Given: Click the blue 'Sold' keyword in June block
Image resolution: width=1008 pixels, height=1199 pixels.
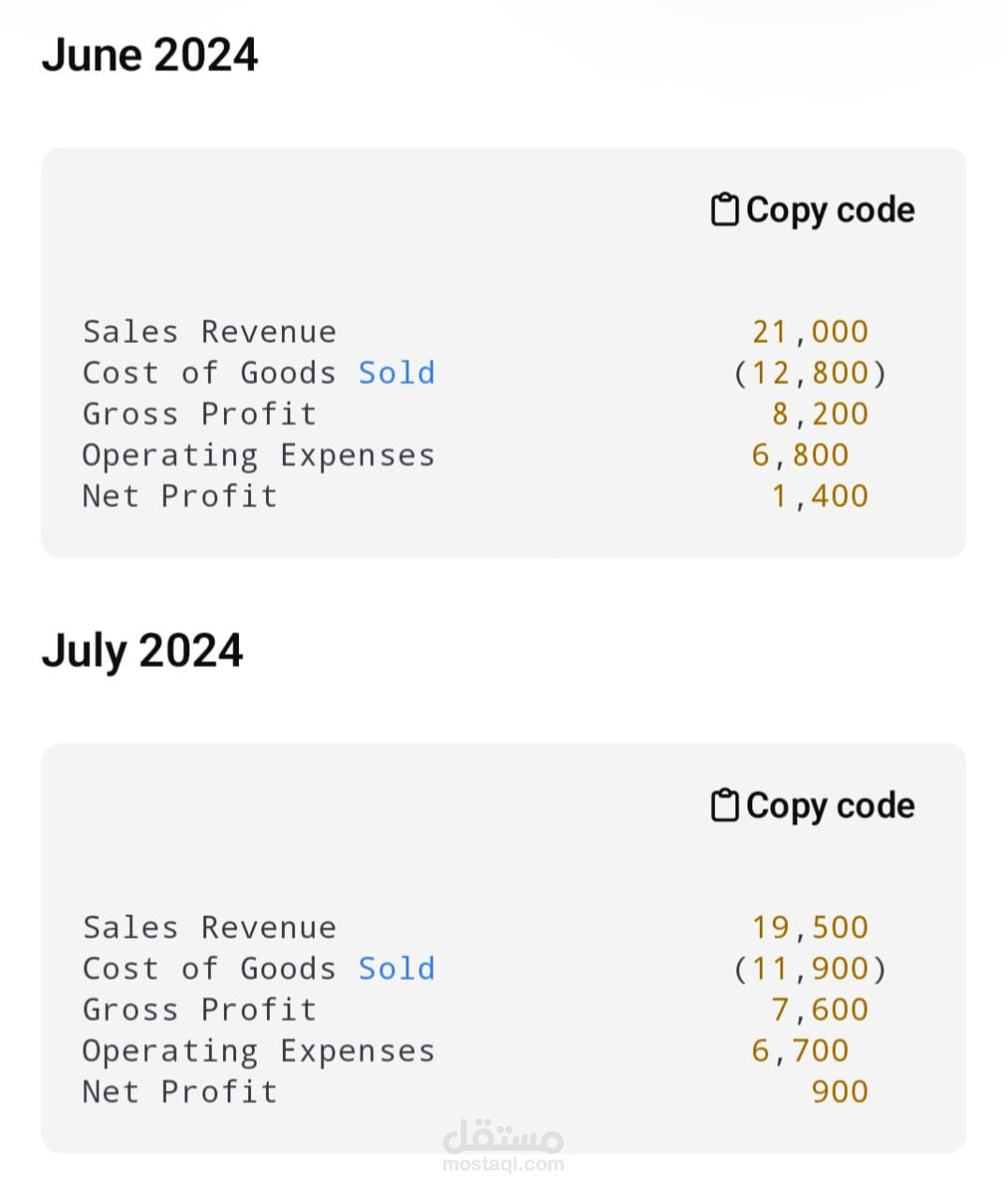Looking at the screenshot, I should point(396,373).
